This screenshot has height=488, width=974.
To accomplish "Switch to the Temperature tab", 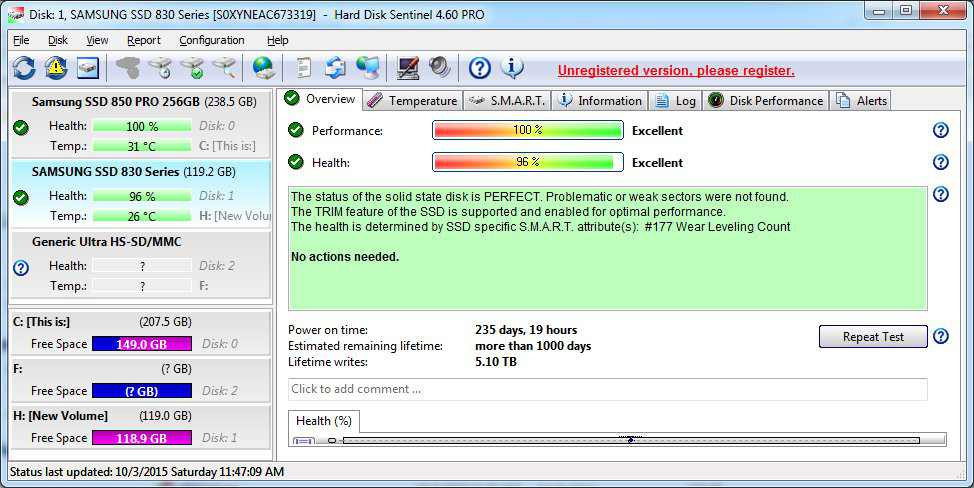I will click(412, 101).
